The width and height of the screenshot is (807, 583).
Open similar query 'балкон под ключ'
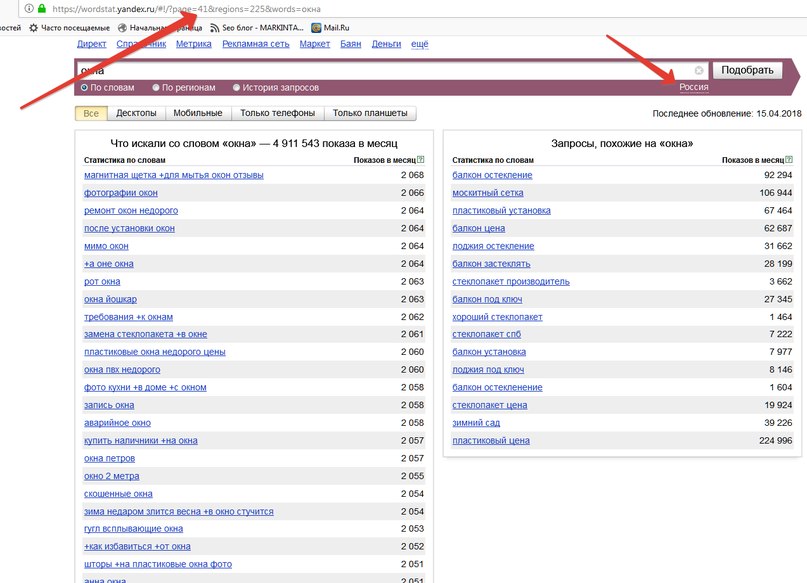point(487,299)
